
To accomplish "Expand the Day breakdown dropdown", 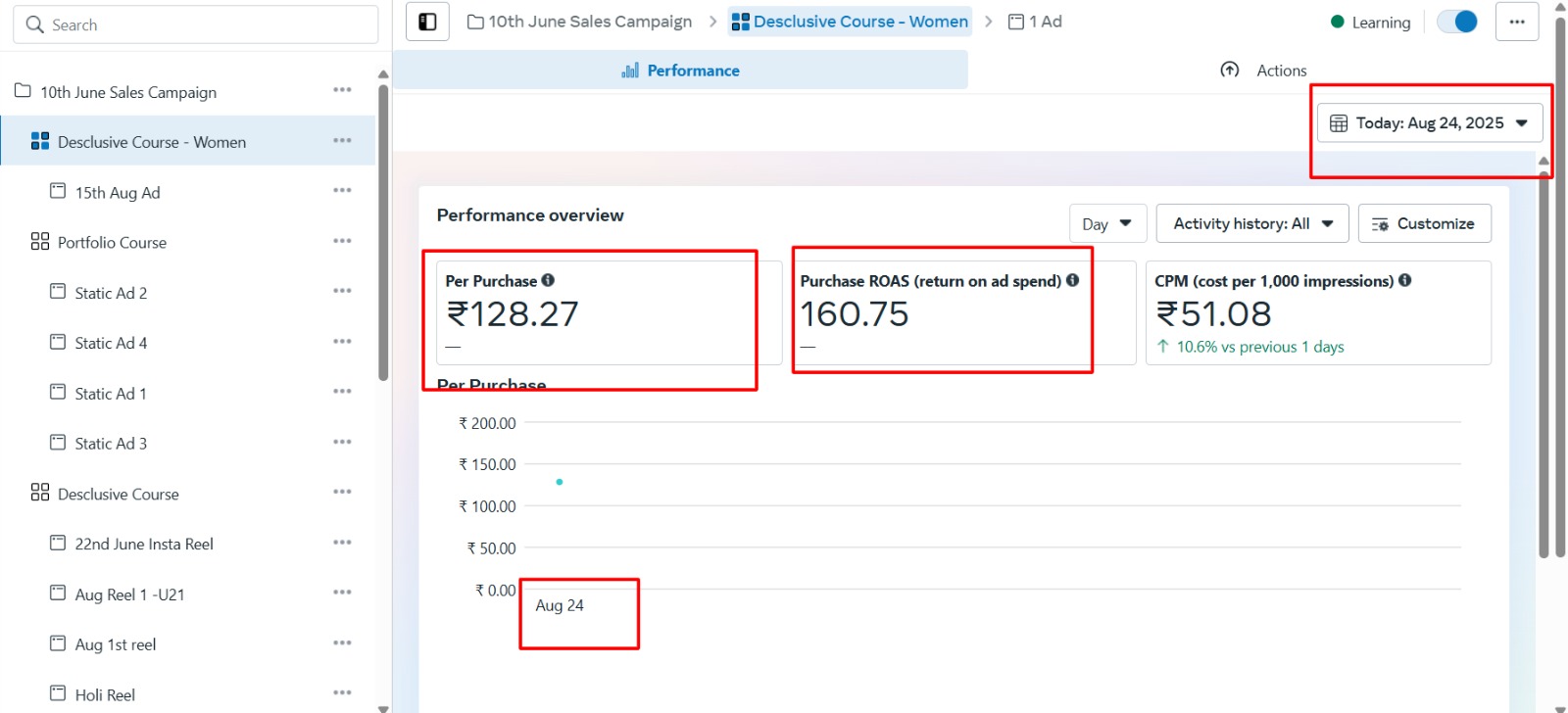I will click(x=1106, y=223).
